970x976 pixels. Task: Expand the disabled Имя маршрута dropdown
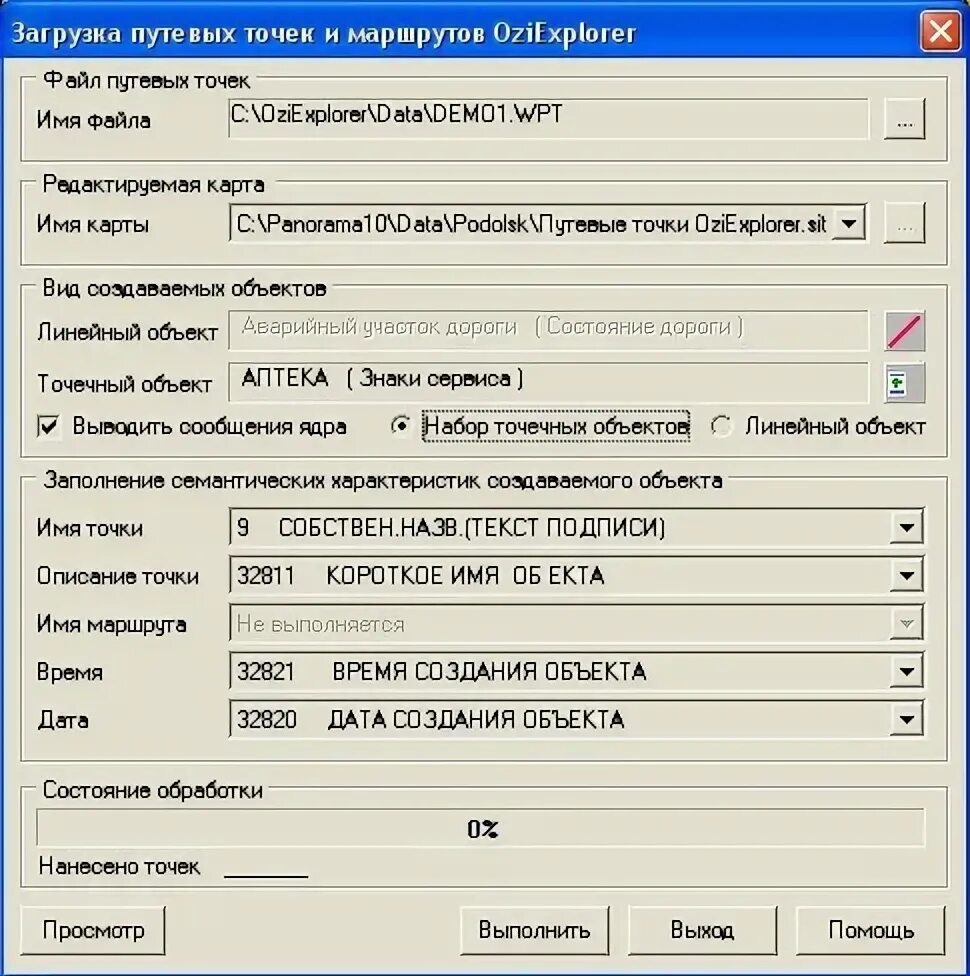(x=906, y=623)
